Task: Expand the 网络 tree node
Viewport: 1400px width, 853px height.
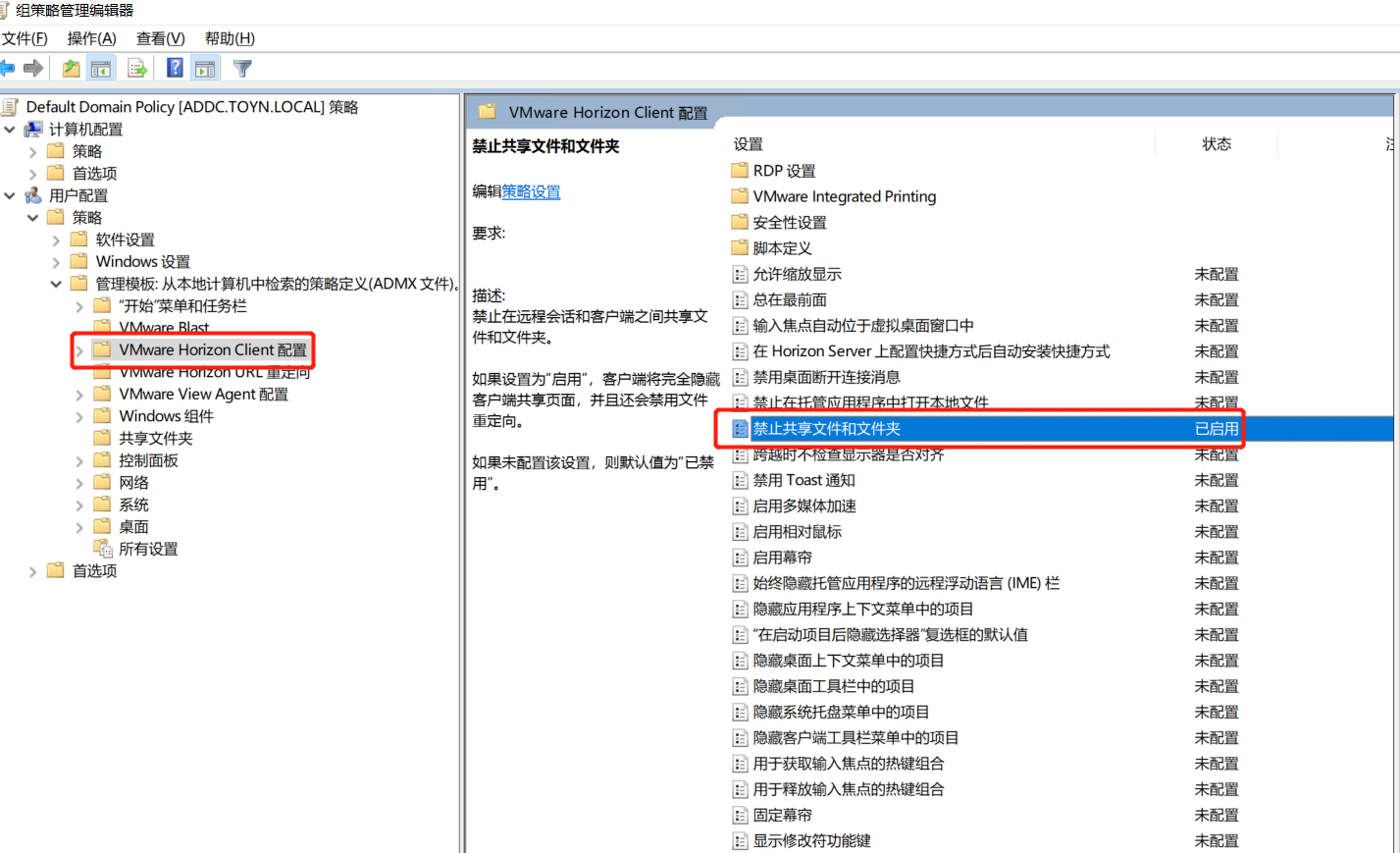Action: (x=79, y=483)
